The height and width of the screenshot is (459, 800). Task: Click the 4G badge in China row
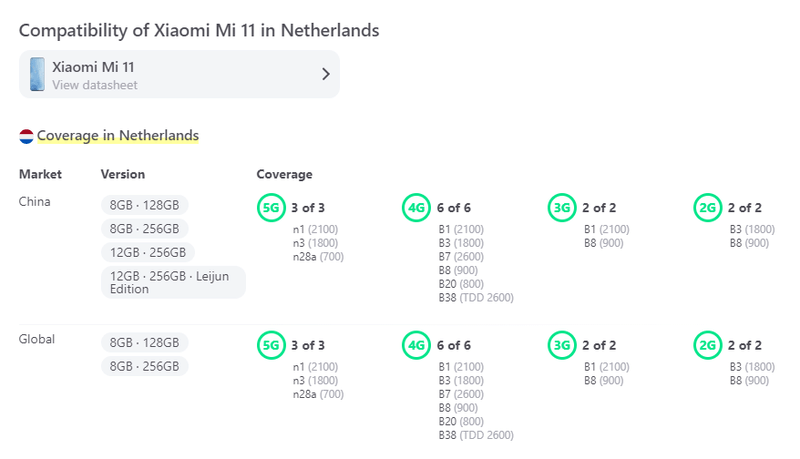(417, 208)
